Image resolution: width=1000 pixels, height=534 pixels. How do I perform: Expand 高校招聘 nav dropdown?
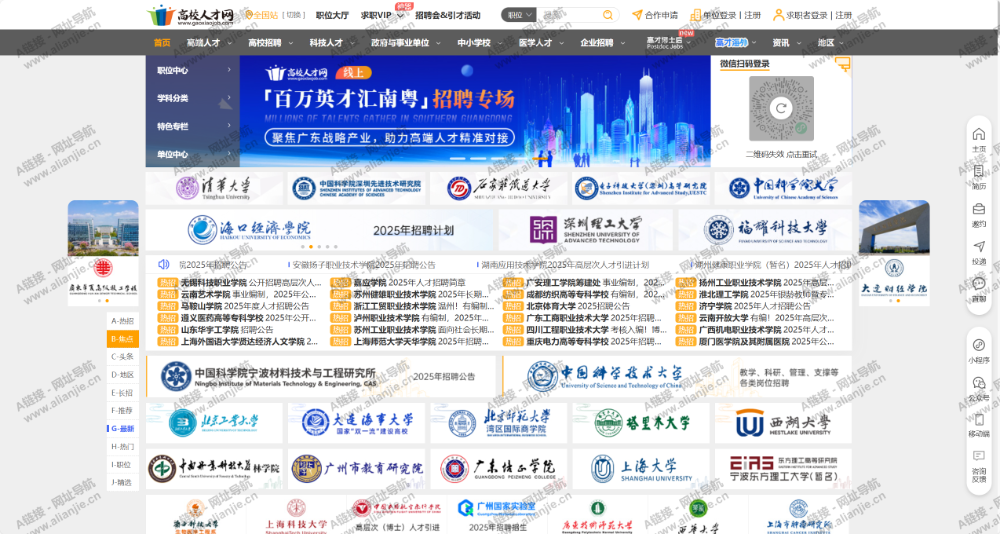tap(290, 43)
